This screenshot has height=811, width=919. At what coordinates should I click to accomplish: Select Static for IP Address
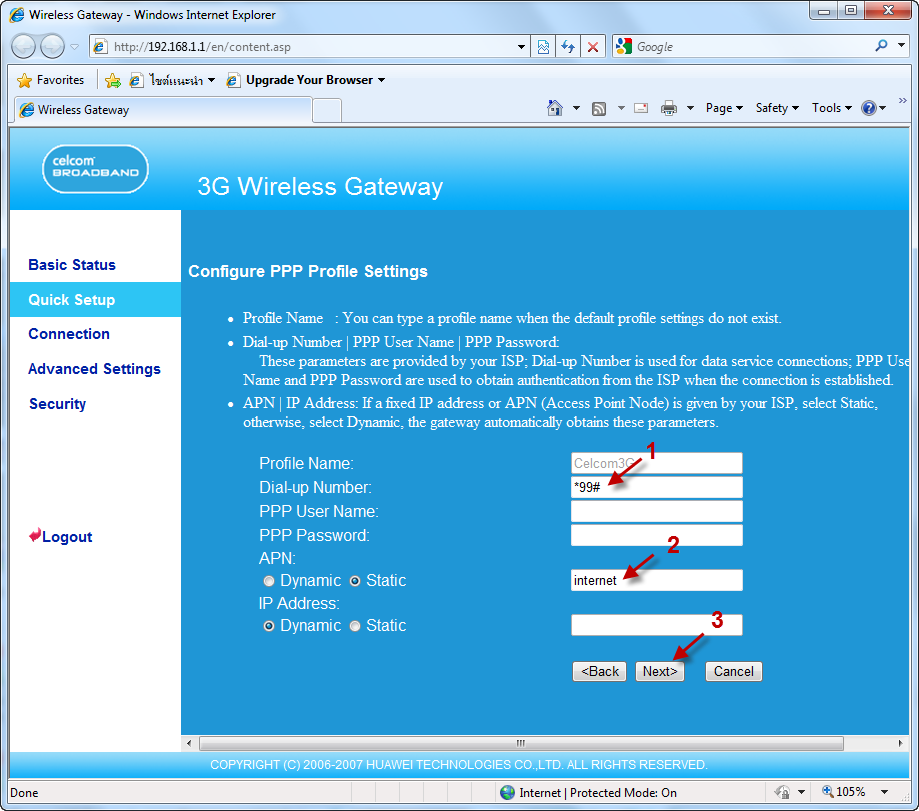(x=355, y=626)
